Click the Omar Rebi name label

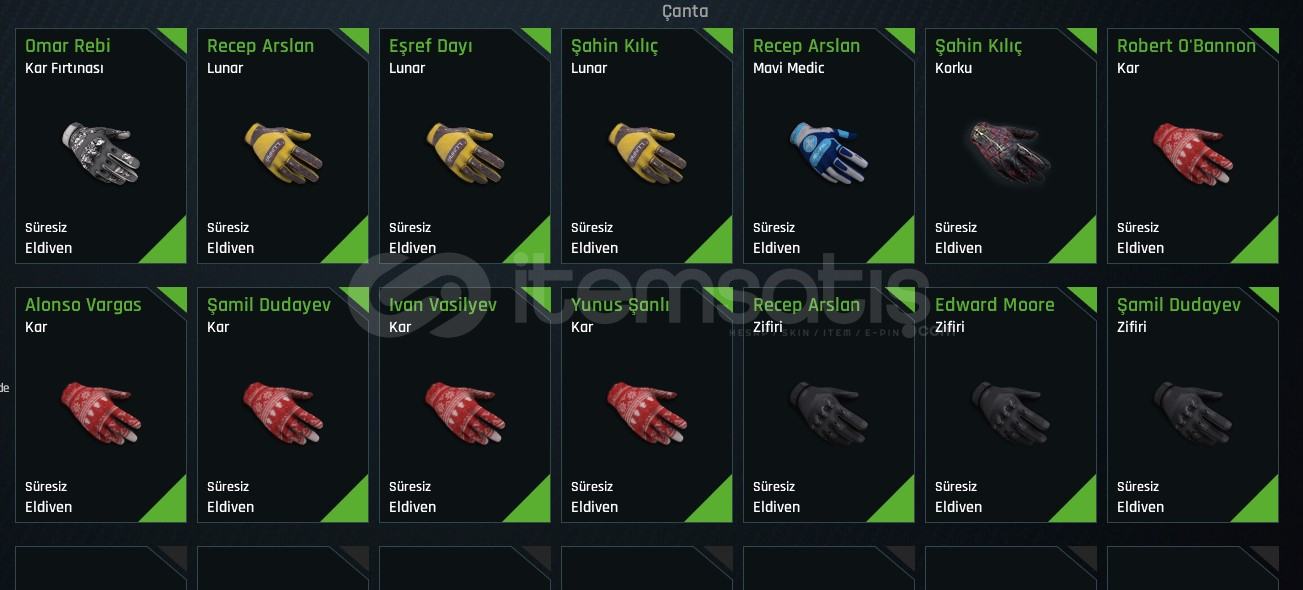68,46
